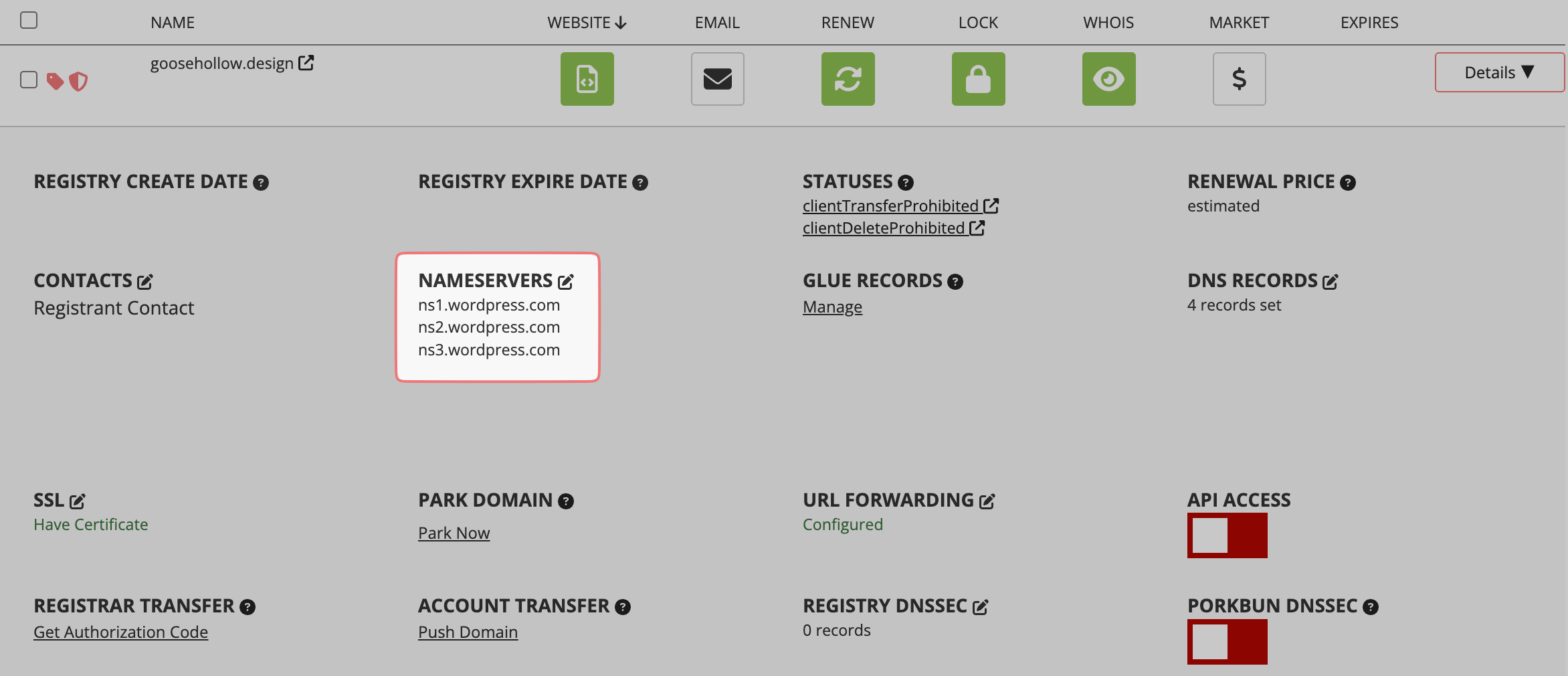Click the EXPIRES column header
The height and width of the screenshot is (676, 1568).
(1369, 23)
